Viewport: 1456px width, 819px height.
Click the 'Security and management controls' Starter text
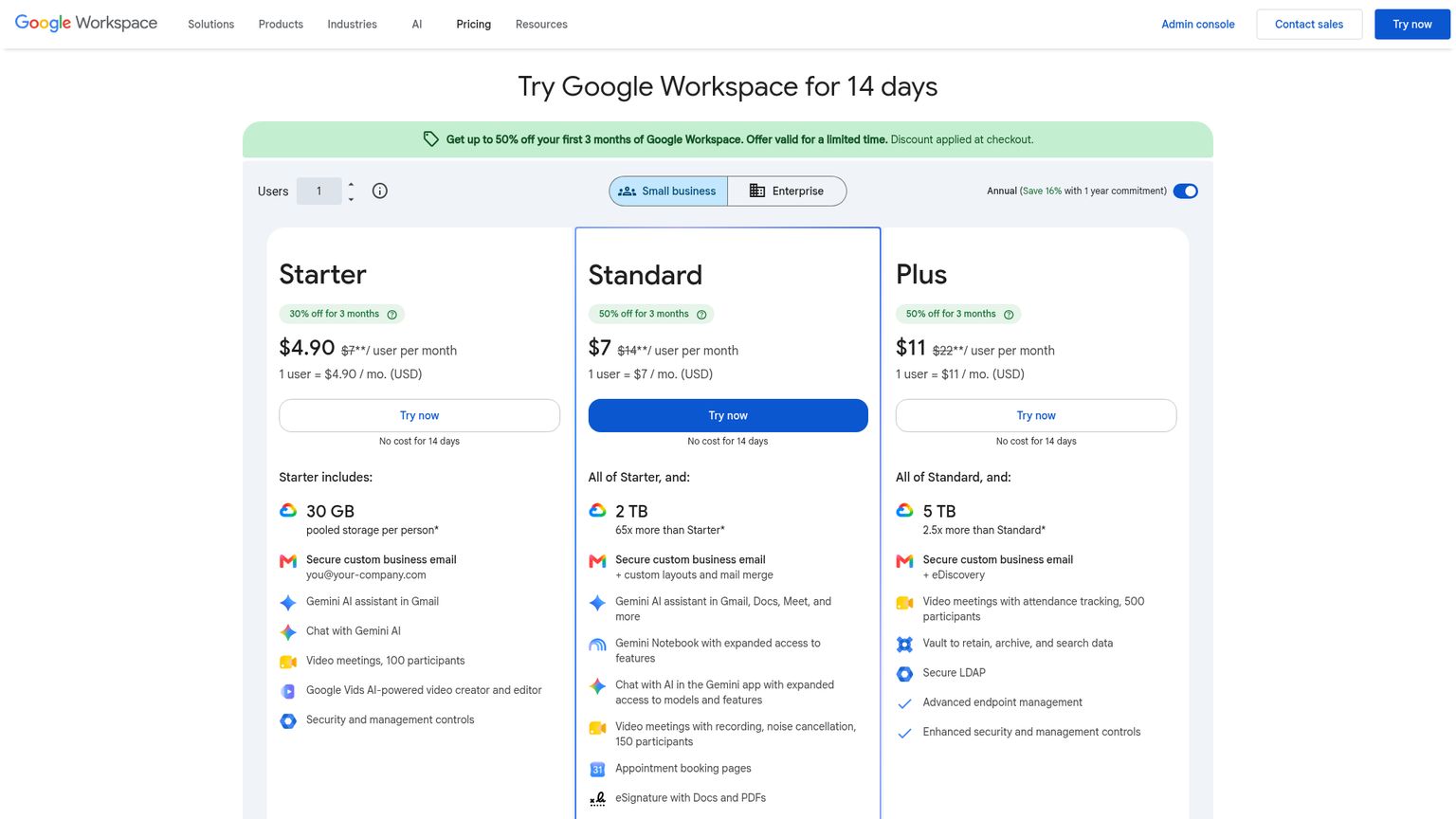pos(390,719)
